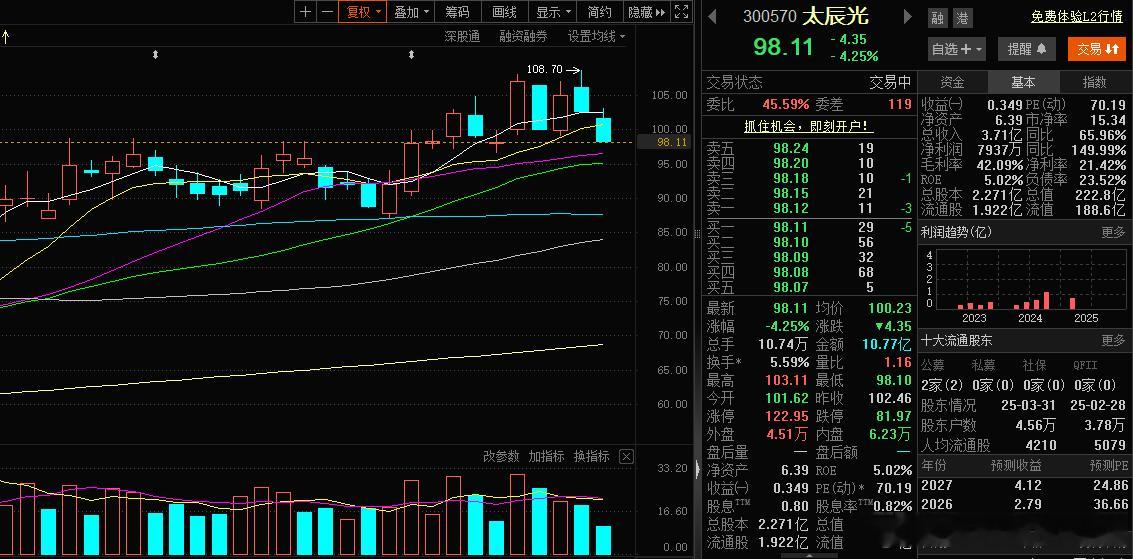Click the 融资融券 label
This screenshot has height=559, width=1133.
coord(523,36)
